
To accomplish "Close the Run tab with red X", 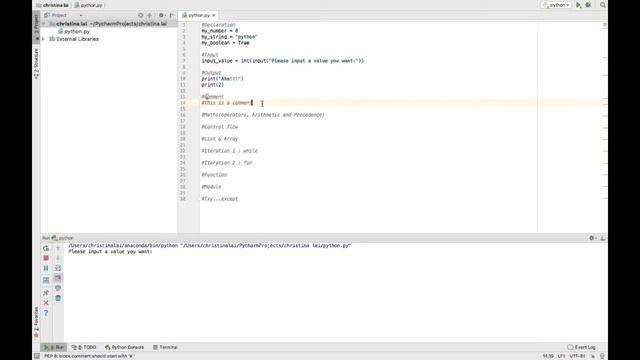I will pyautogui.click(x=46, y=303).
